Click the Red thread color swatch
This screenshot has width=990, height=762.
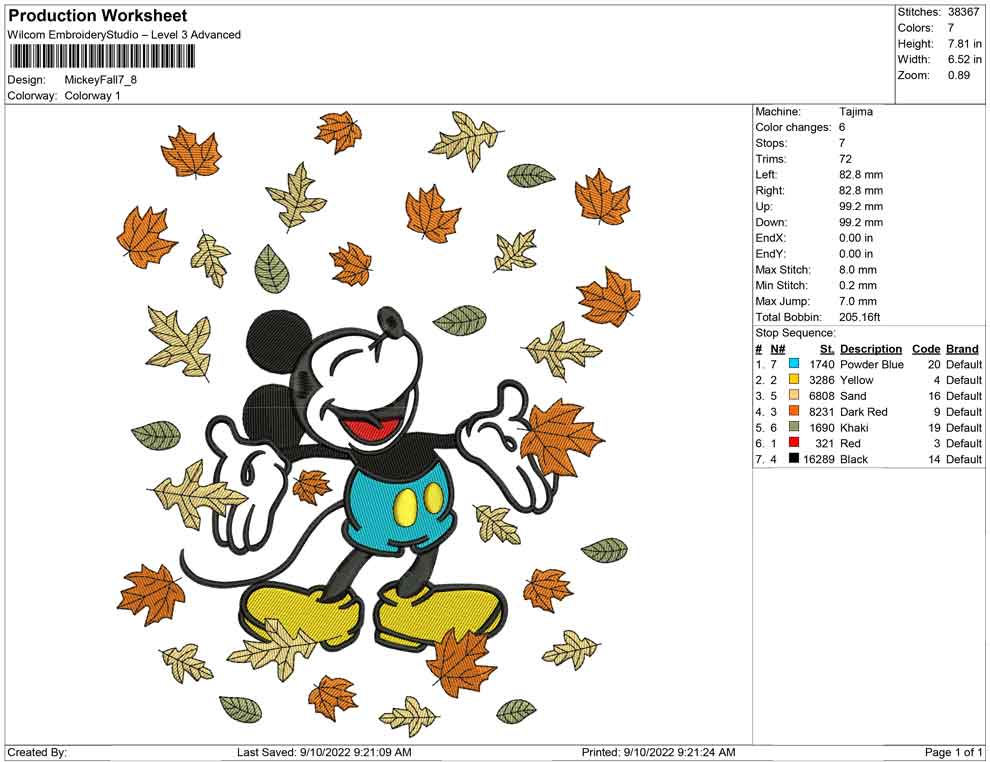[794, 443]
